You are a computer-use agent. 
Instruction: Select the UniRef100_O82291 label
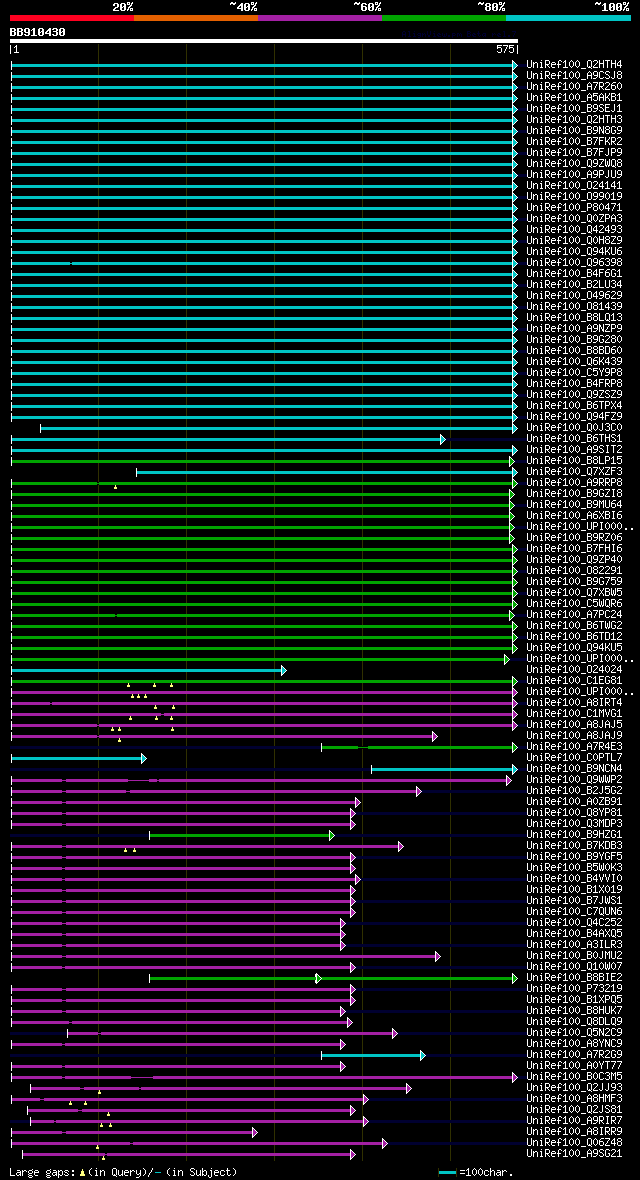pyautogui.click(x=574, y=570)
